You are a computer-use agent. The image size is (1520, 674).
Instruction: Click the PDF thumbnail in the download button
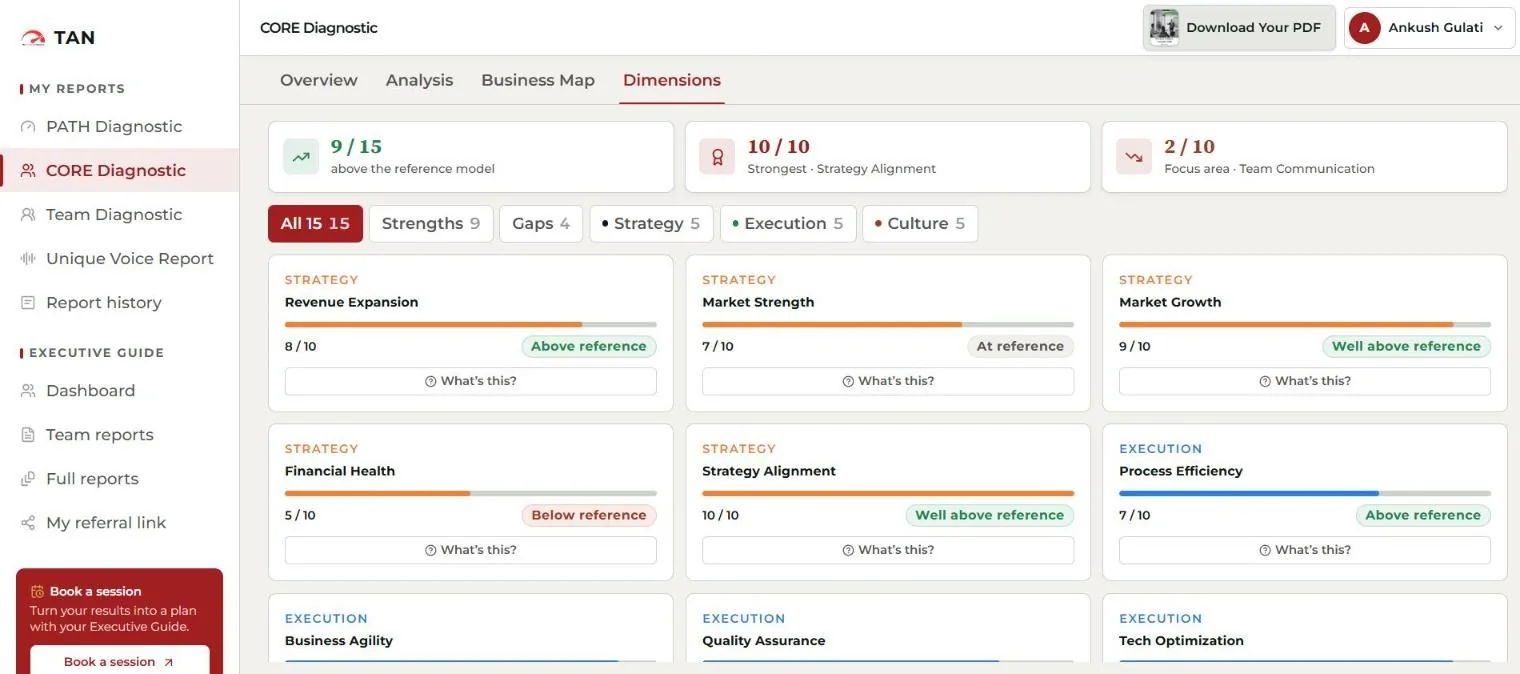coord(1164,28)
